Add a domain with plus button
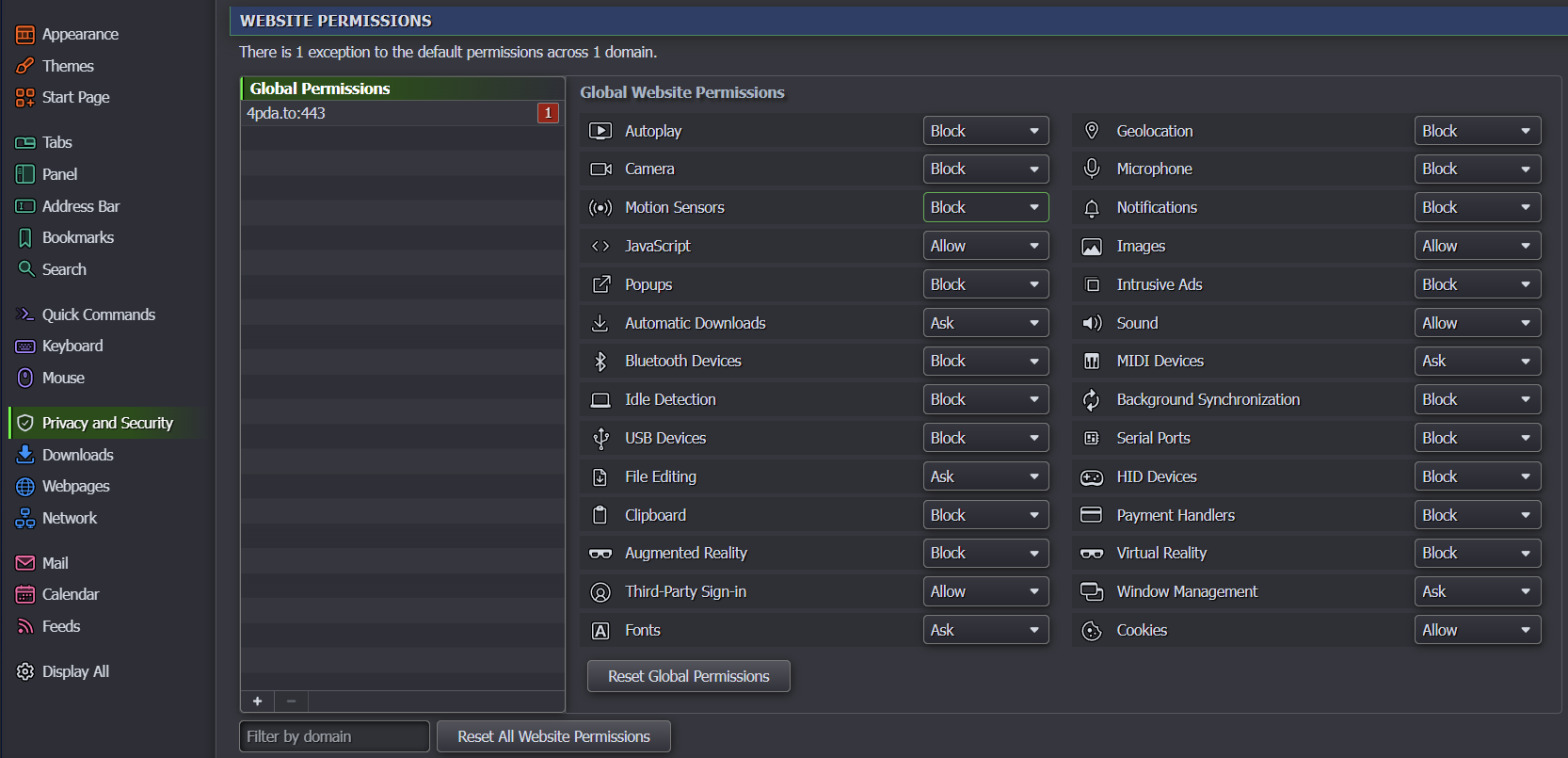Screen dimensions: 1568x758 257,701
